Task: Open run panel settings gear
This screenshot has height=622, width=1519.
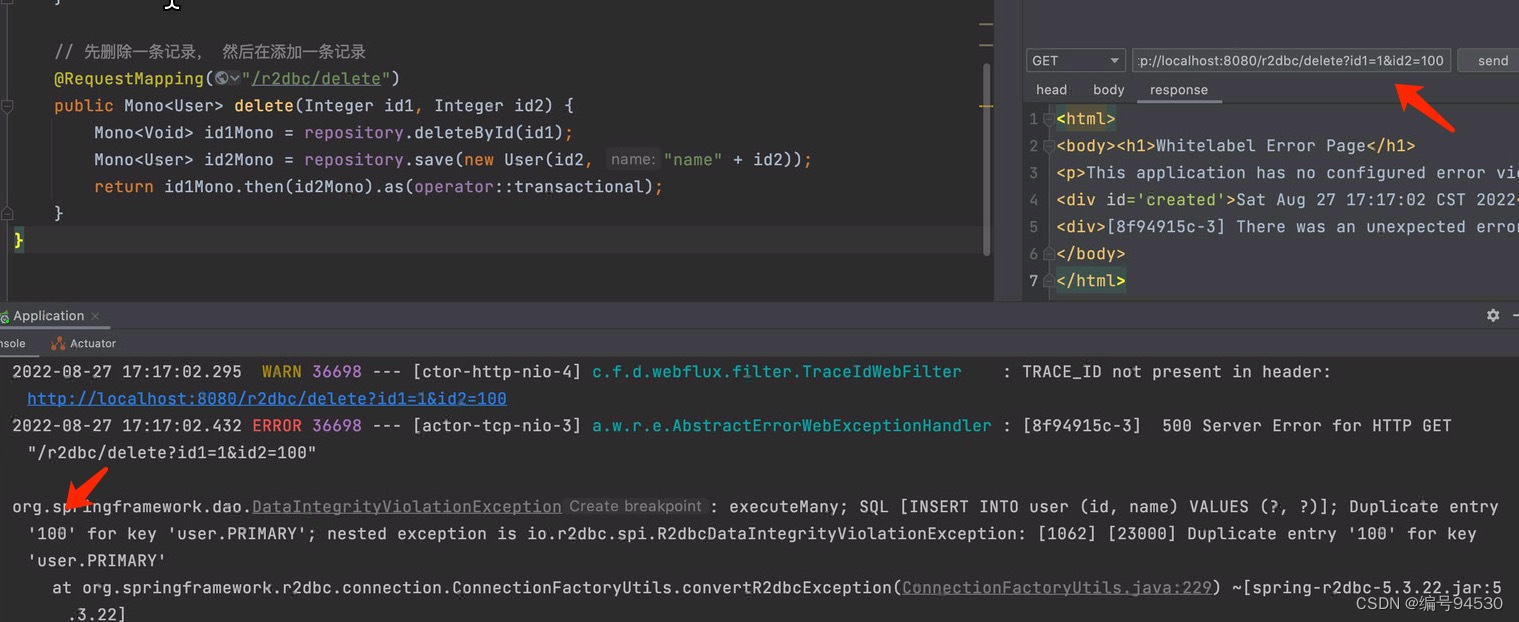Action: 1493,315
